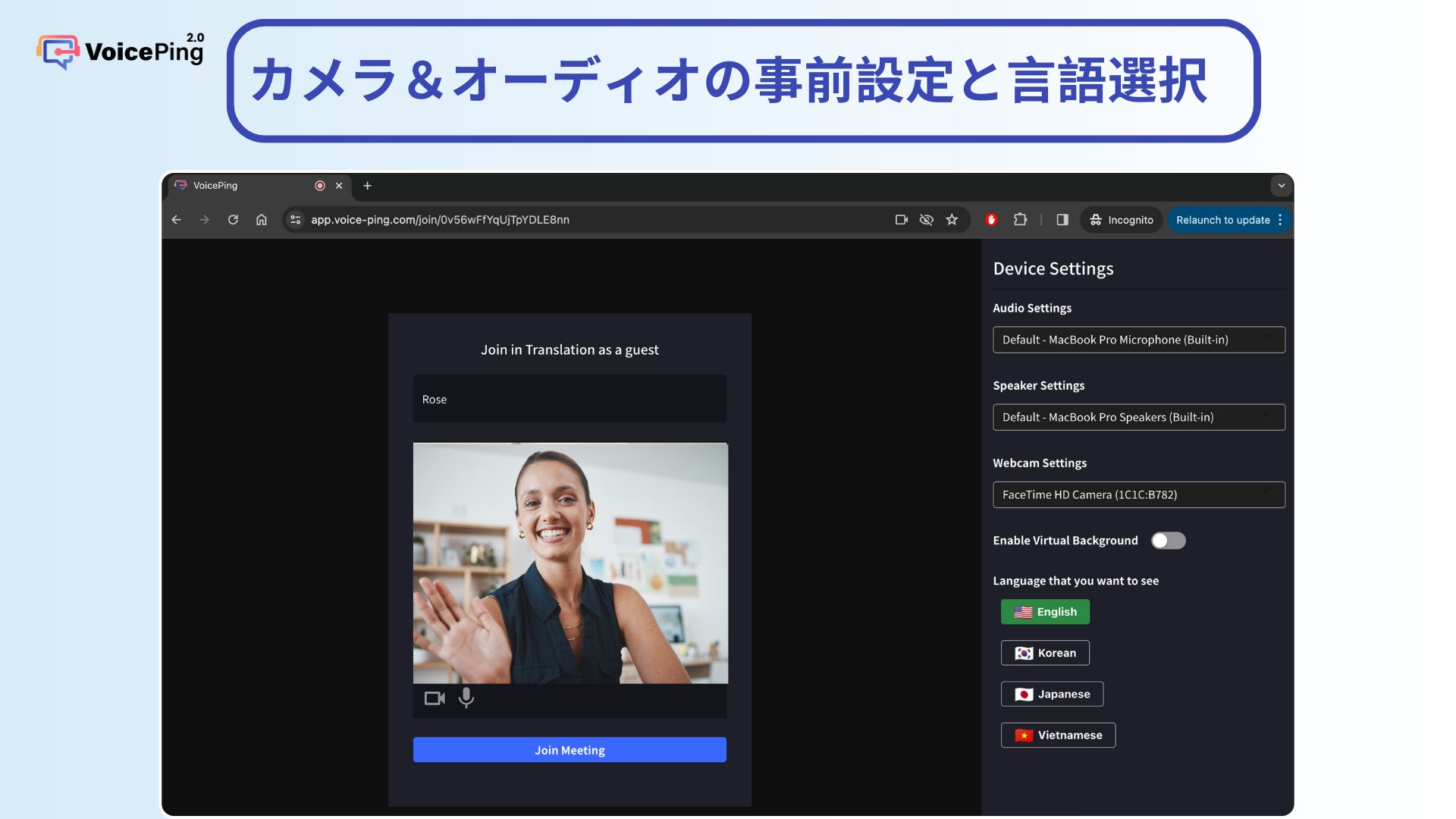Bookmark page with the star icon
The width and height of the screenshot is (1456, 819).
(952, 220)
